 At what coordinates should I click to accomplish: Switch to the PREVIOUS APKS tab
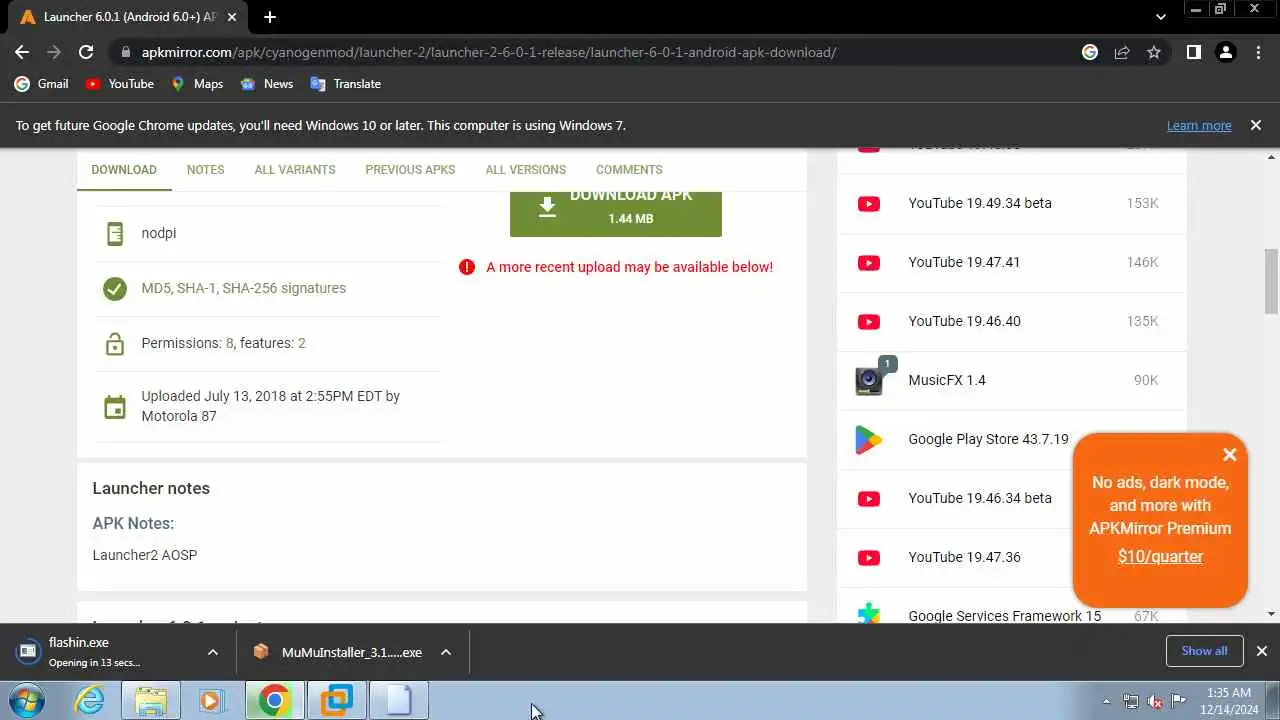point(410,170)
